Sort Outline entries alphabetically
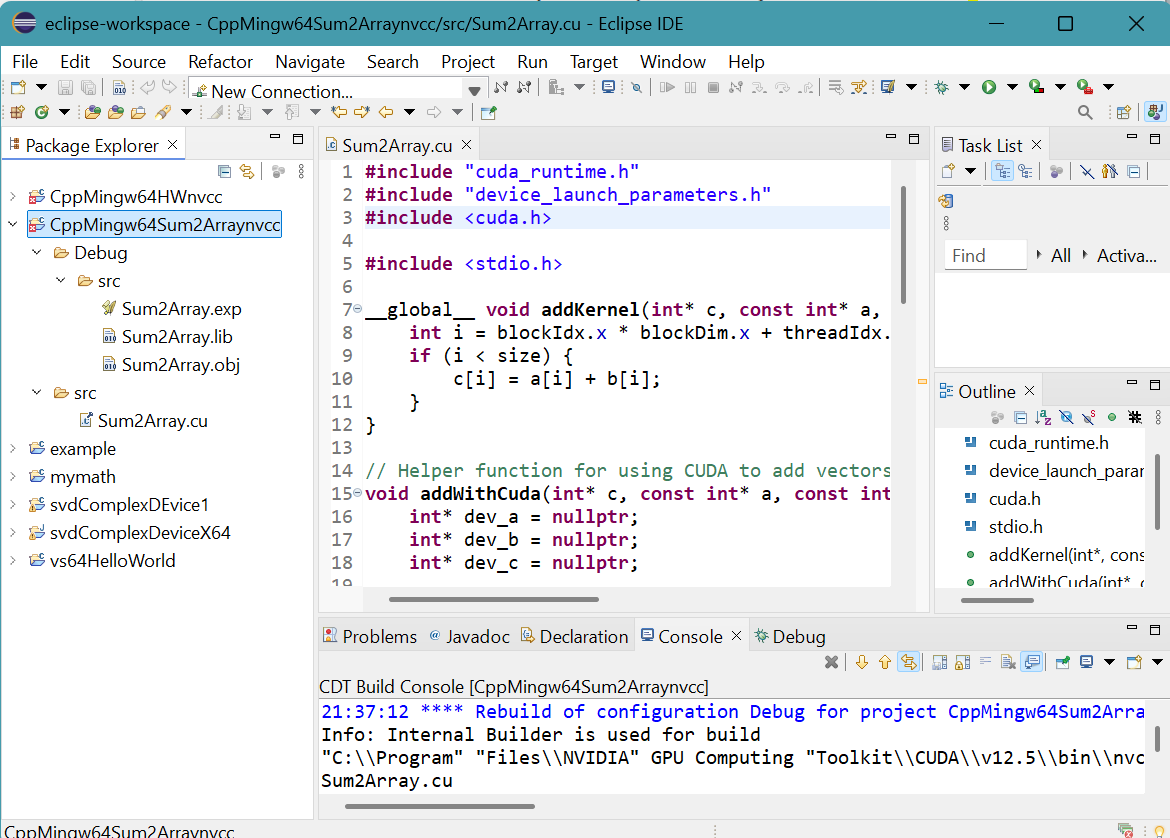 coord(1043,417)
